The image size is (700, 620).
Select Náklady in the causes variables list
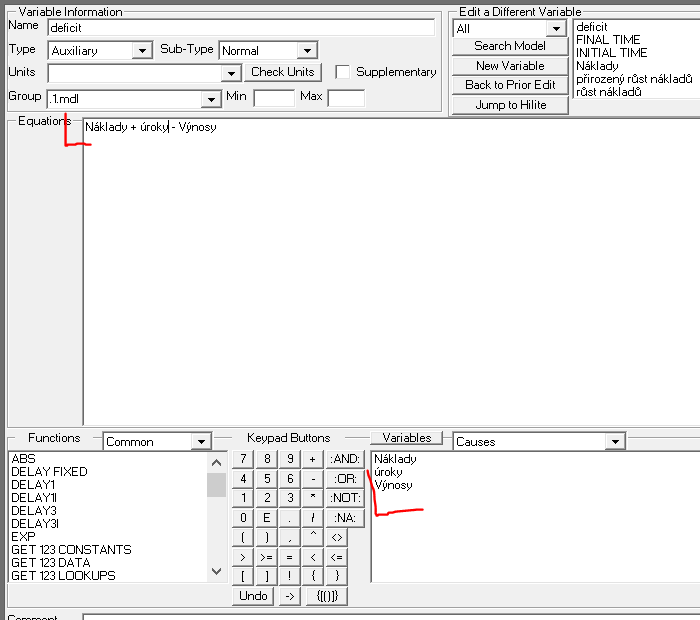(395, 459)
